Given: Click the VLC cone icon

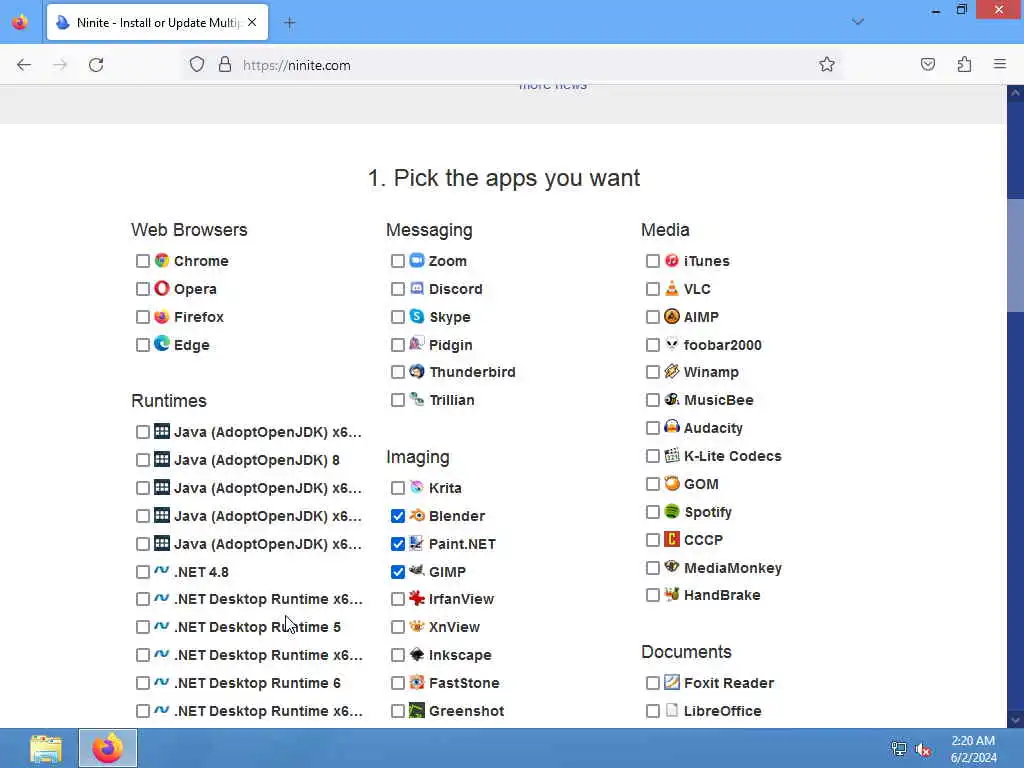Looking at the screenshot, I should click(x=671, y=289).
